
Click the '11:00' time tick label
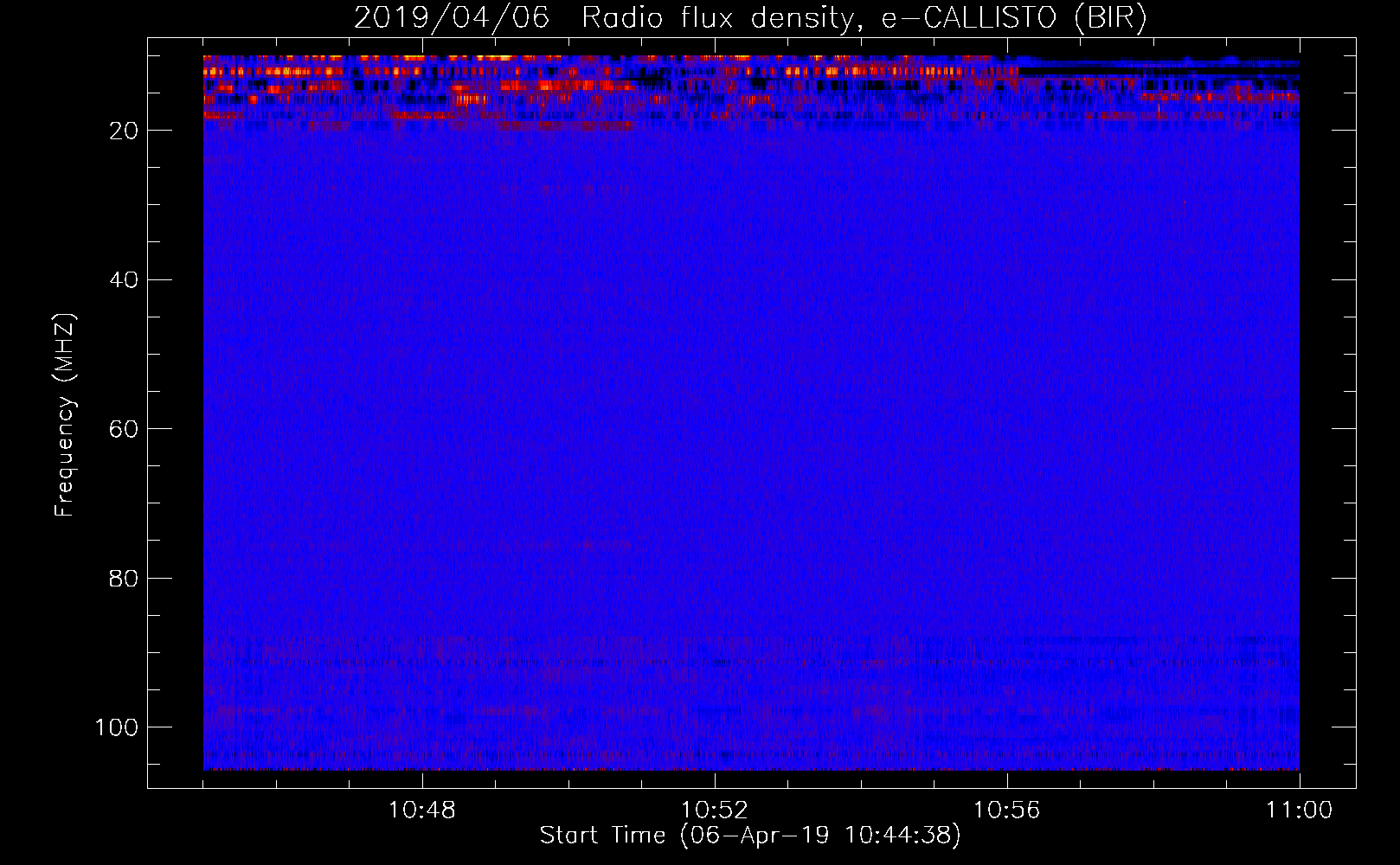click(x=1299, y=811)
